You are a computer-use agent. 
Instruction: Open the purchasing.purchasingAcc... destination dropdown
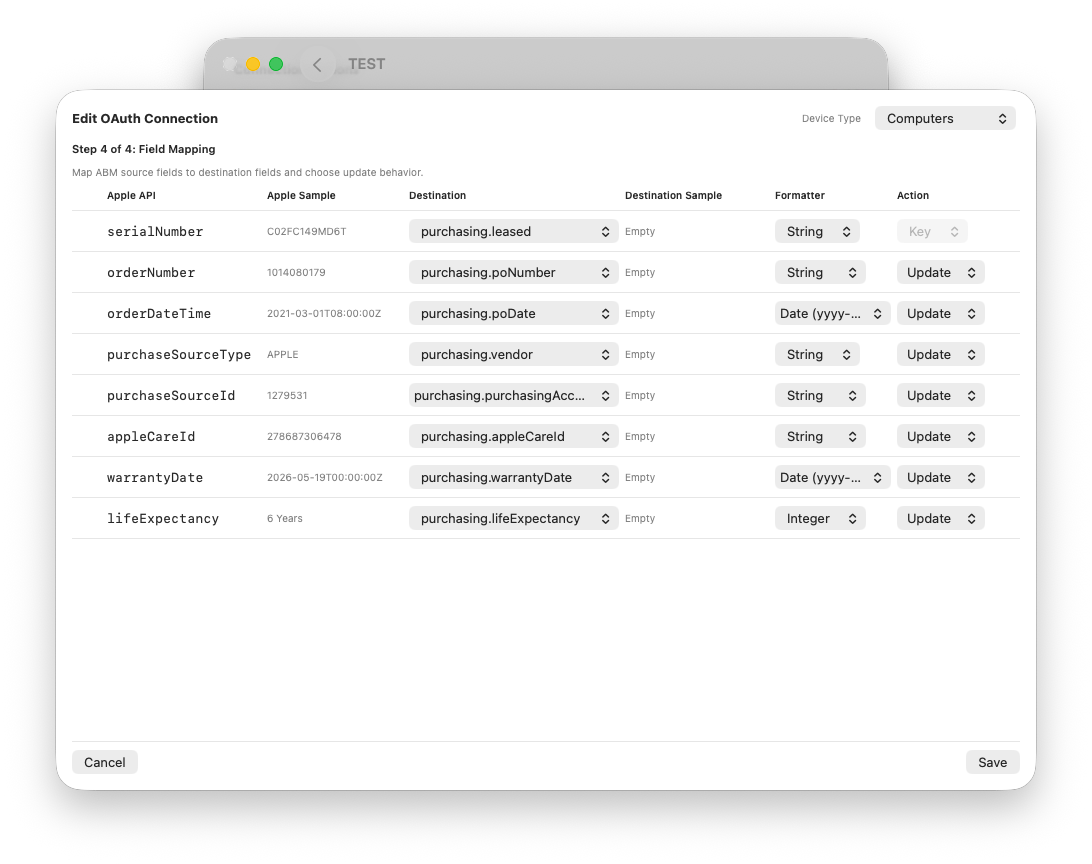513,395
